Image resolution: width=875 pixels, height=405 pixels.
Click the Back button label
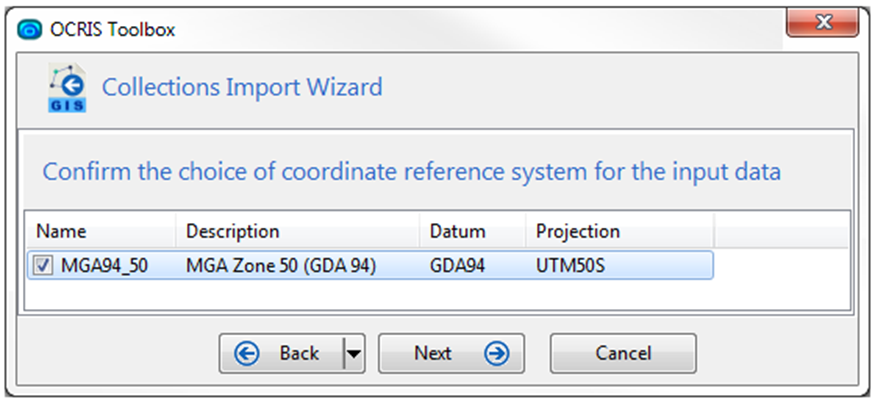tap(299, 354)
